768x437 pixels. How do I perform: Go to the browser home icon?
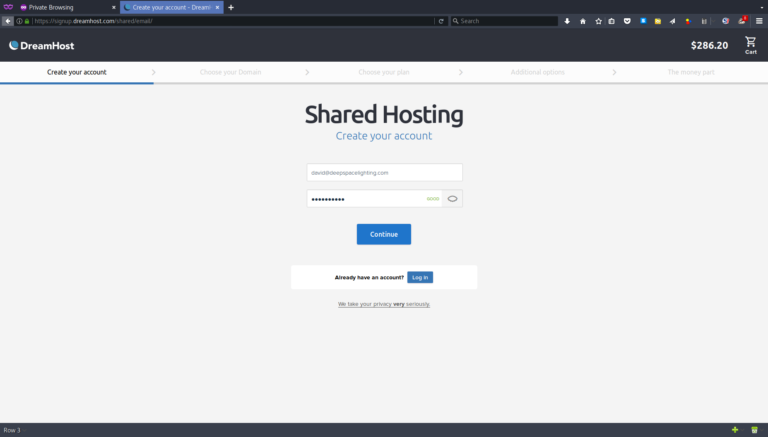tap(583, 21)
